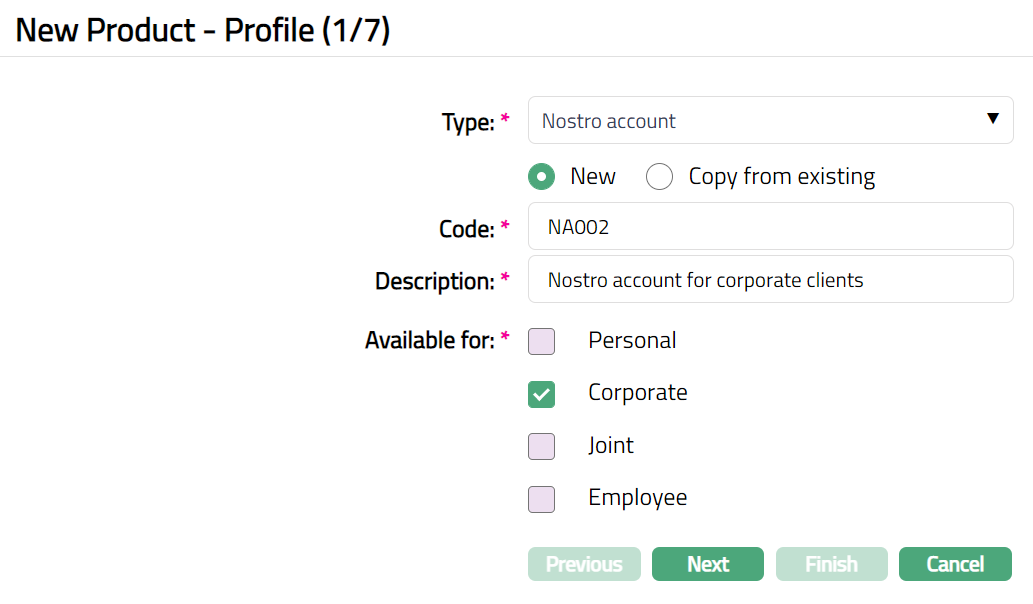The image size is (1033, 604).
Task: Choose the Copy from existing radio button
Action: 659,177
